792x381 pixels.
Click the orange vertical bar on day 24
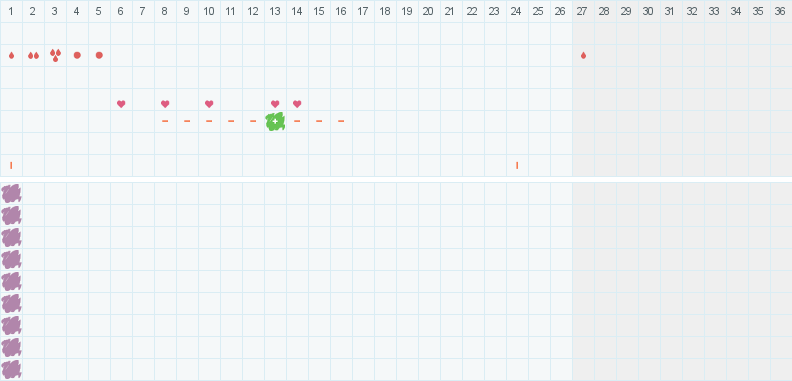tap(517, 165)
